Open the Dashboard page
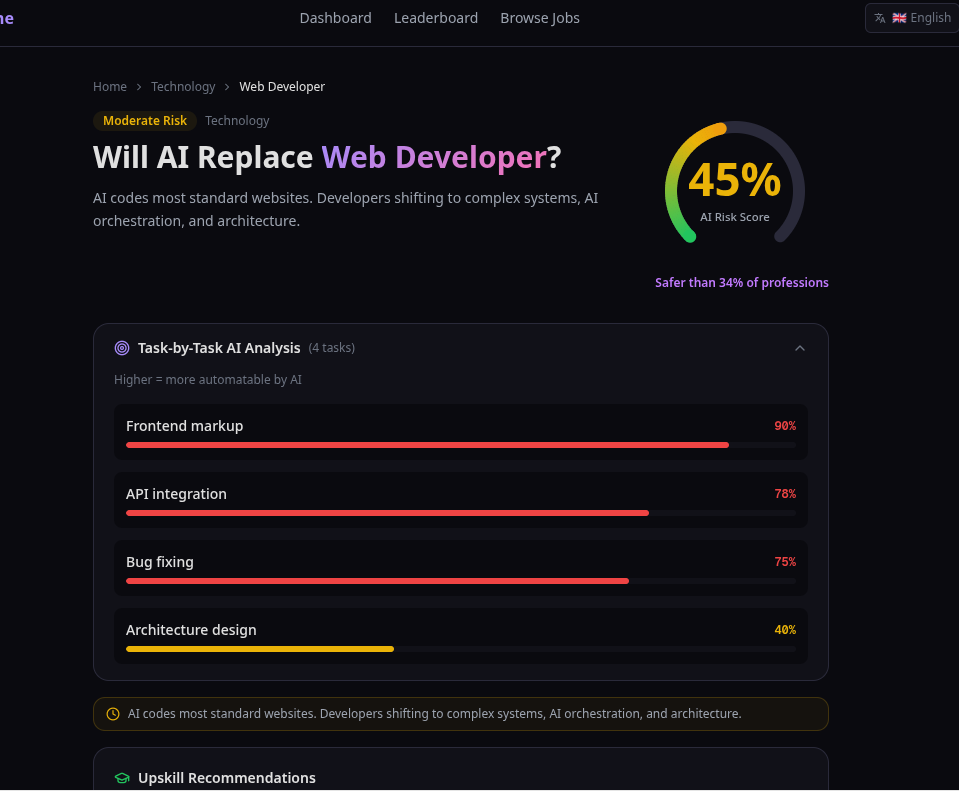Viewport: 959px width, 791px height. tap(335, 17)
